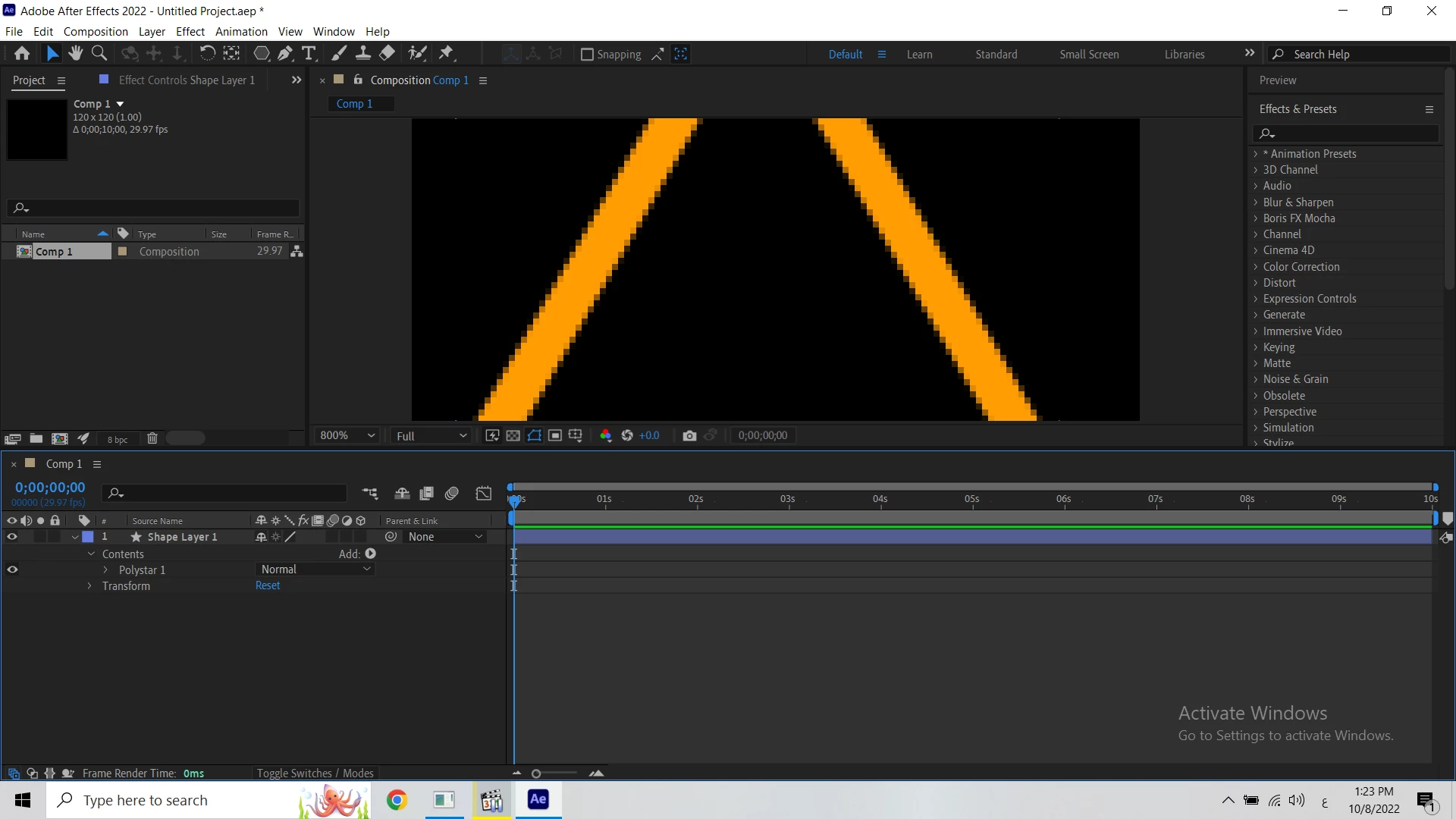Switch to the Learn workspace
Viewport: 1456px width, 819px height.
point(919,55)
